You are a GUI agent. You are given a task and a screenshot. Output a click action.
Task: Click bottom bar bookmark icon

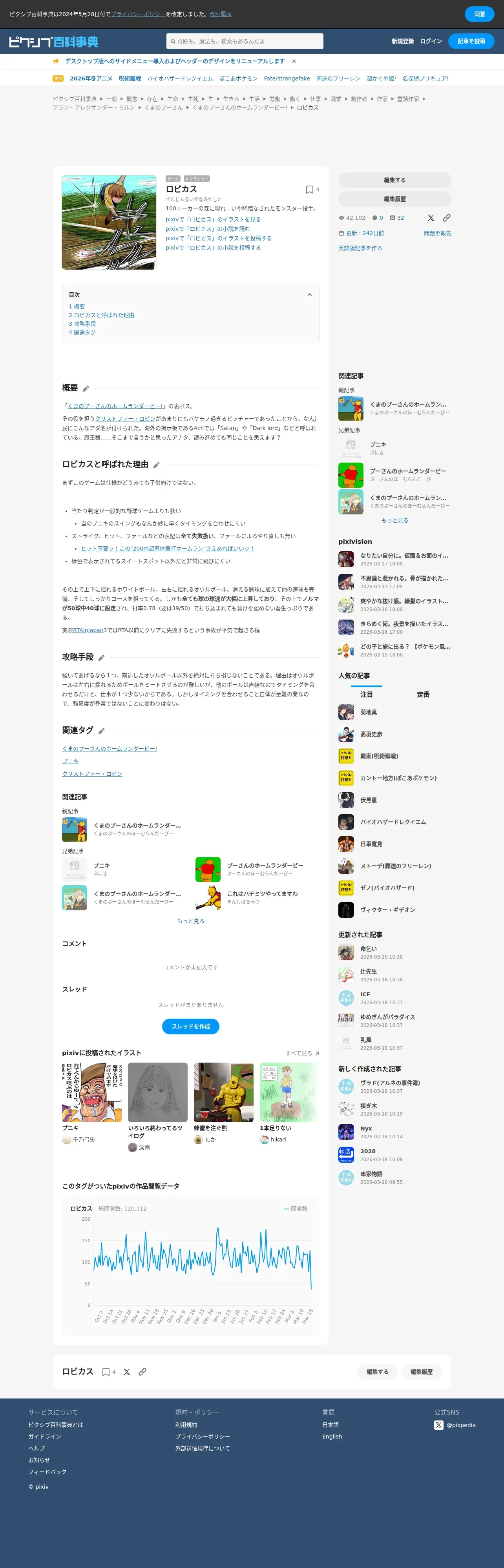106,1371
